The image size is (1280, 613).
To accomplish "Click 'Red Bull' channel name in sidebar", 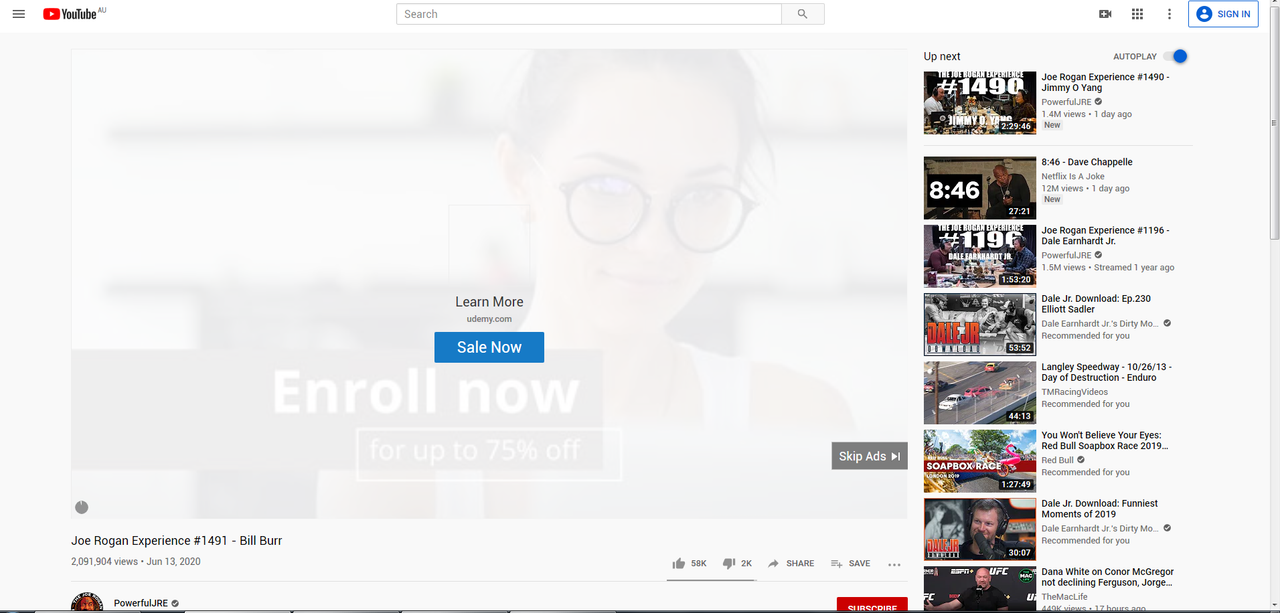I will 1058,460.
